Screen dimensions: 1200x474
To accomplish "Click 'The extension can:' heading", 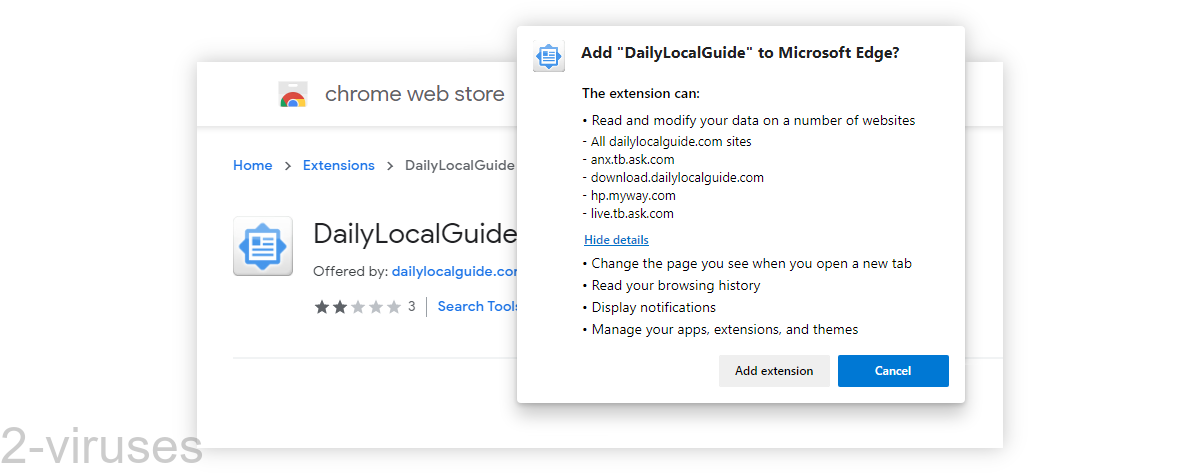I will [x=641, y=94].
